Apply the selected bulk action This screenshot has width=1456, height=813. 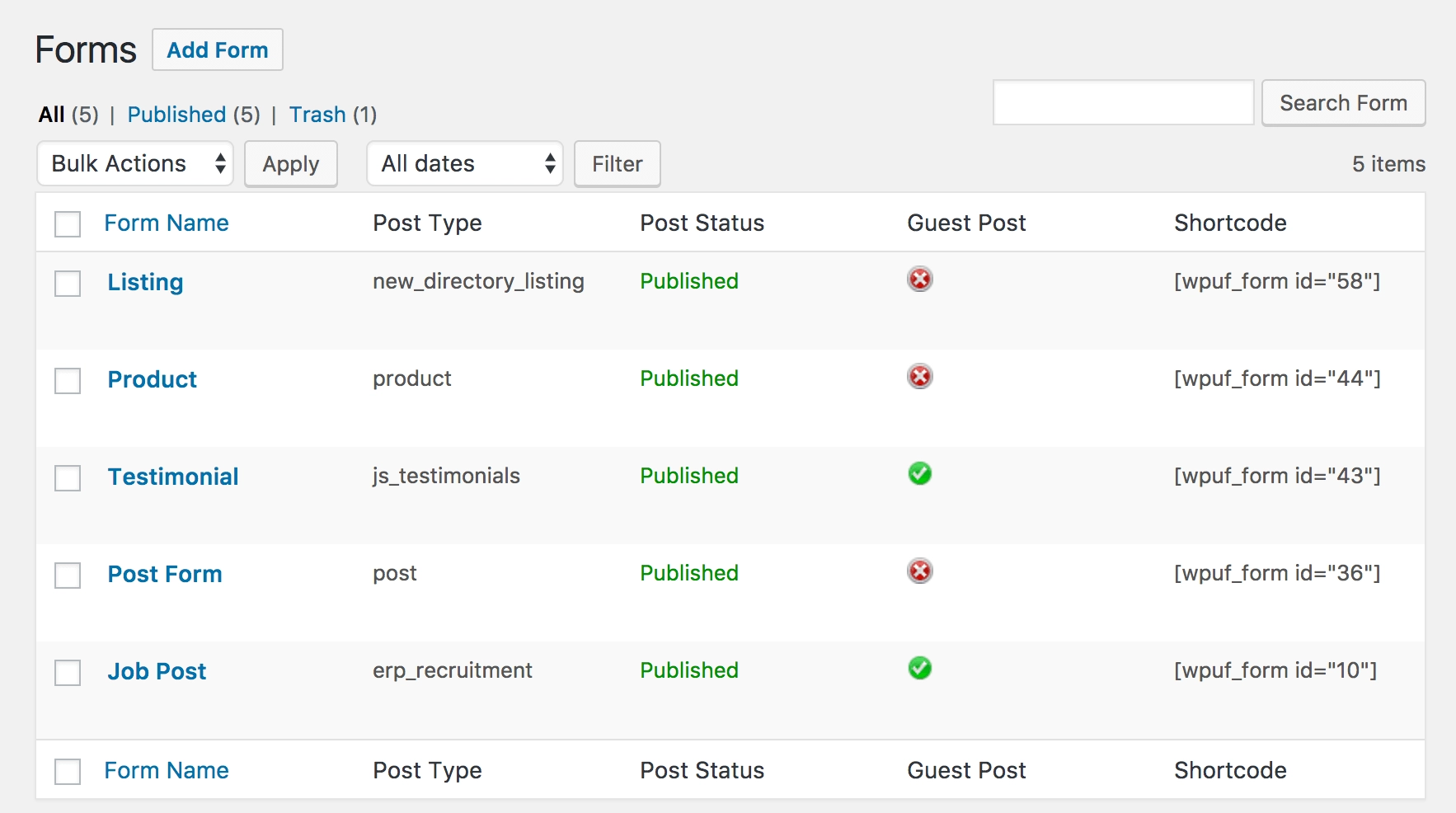click(291, 164)
